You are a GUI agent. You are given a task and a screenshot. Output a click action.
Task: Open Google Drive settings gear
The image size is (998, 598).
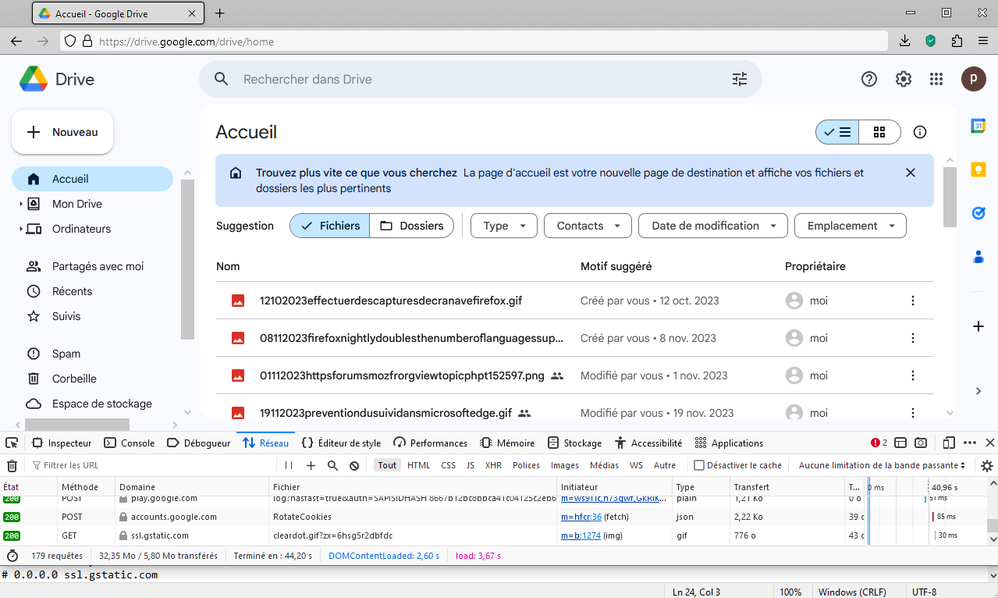click(903, 79)
